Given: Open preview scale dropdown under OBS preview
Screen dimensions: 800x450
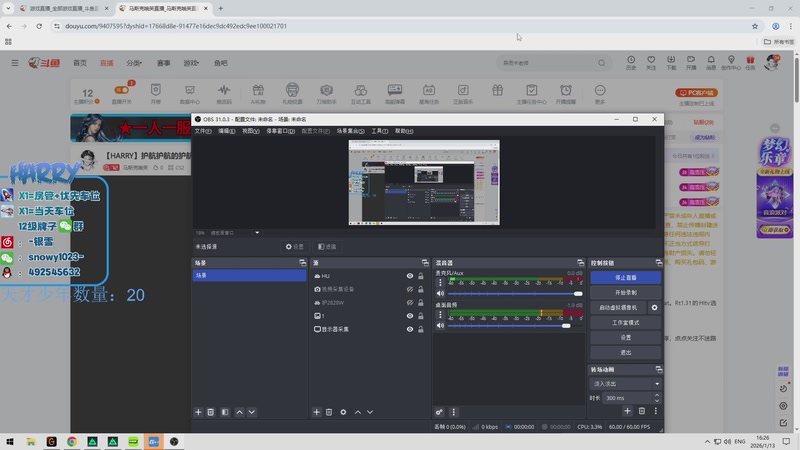Looking at the screenshot, I should pos(257,233).
